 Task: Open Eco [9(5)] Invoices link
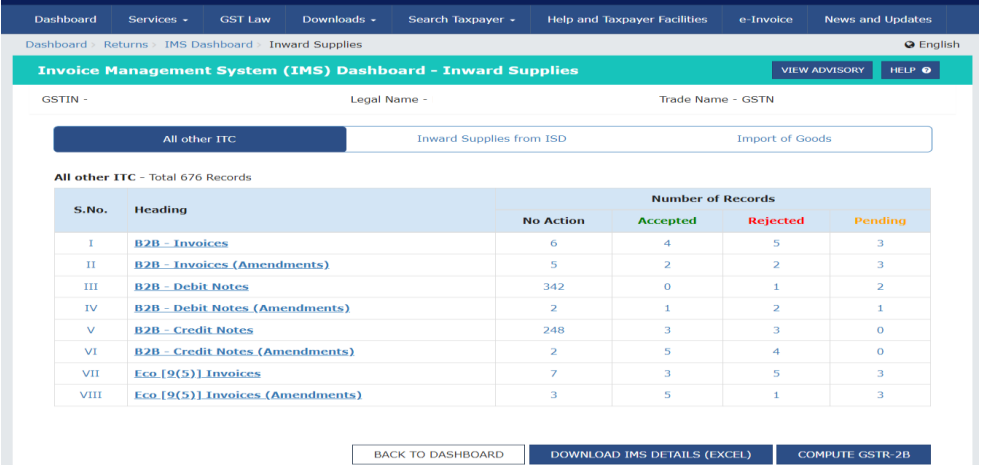pos(197,373)
